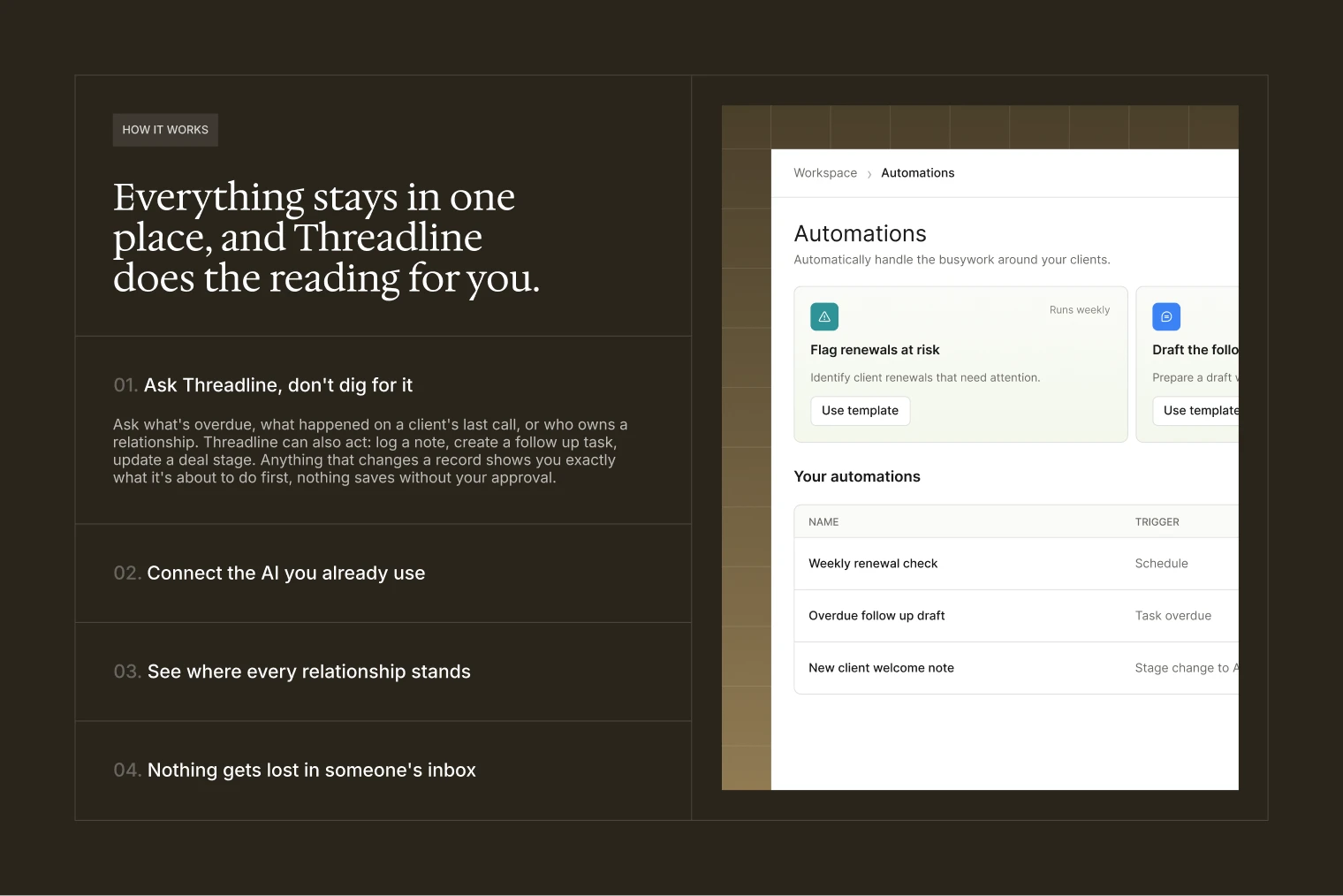Click the Stage change trigger cell
Image resolution: width=1343 pixels, height=896 pixels.
pyautogui.click(x=1187, y=668)
